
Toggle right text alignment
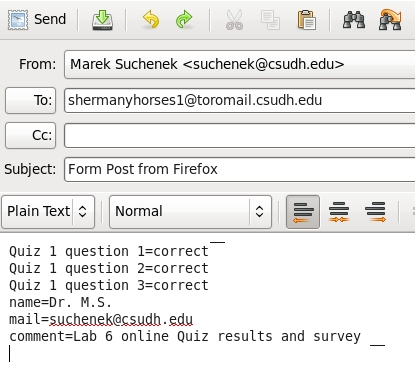click(x=376, y=212)
